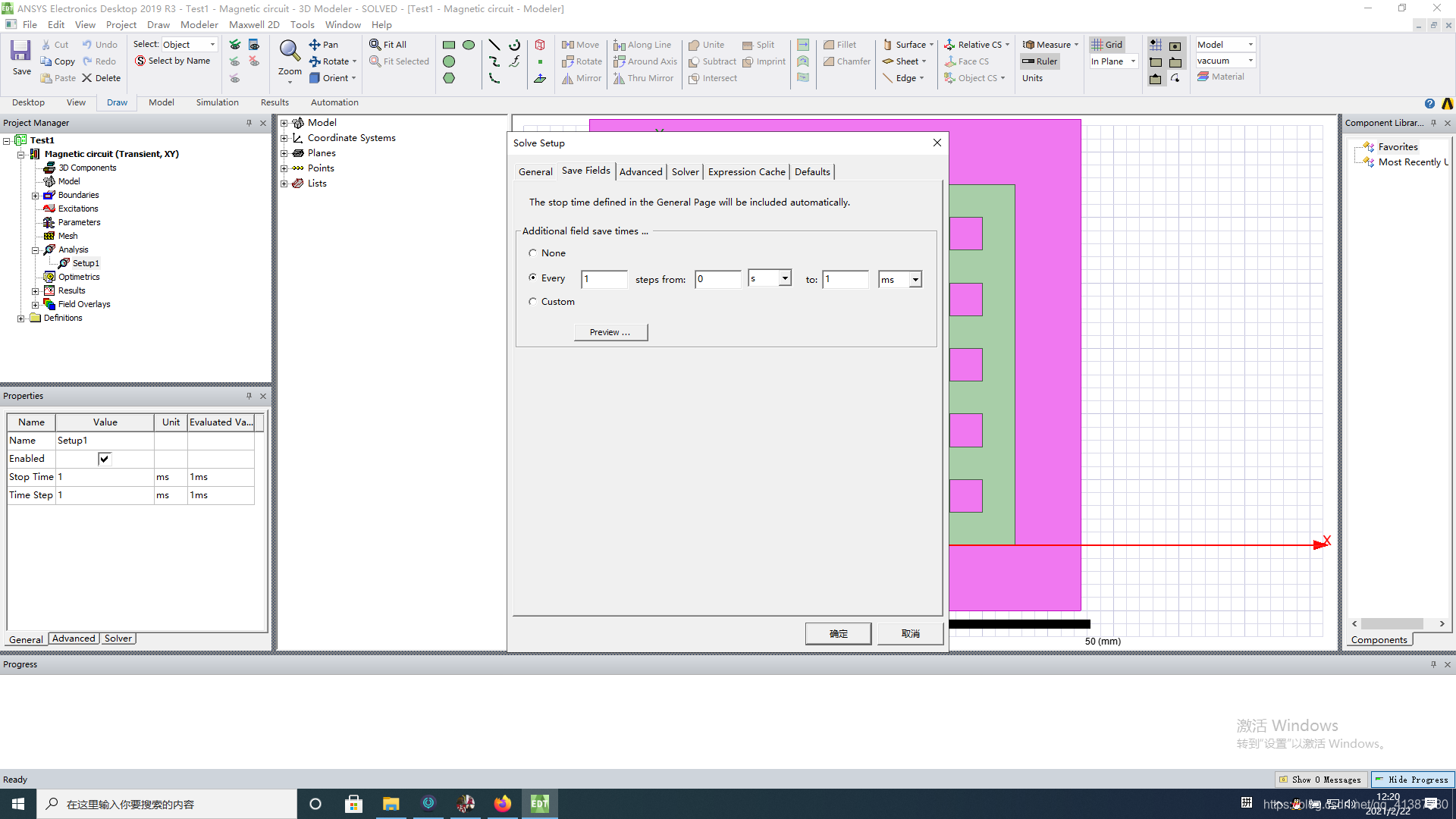
Task: Use the Mirror tool
Action: (x=582, y=78)
